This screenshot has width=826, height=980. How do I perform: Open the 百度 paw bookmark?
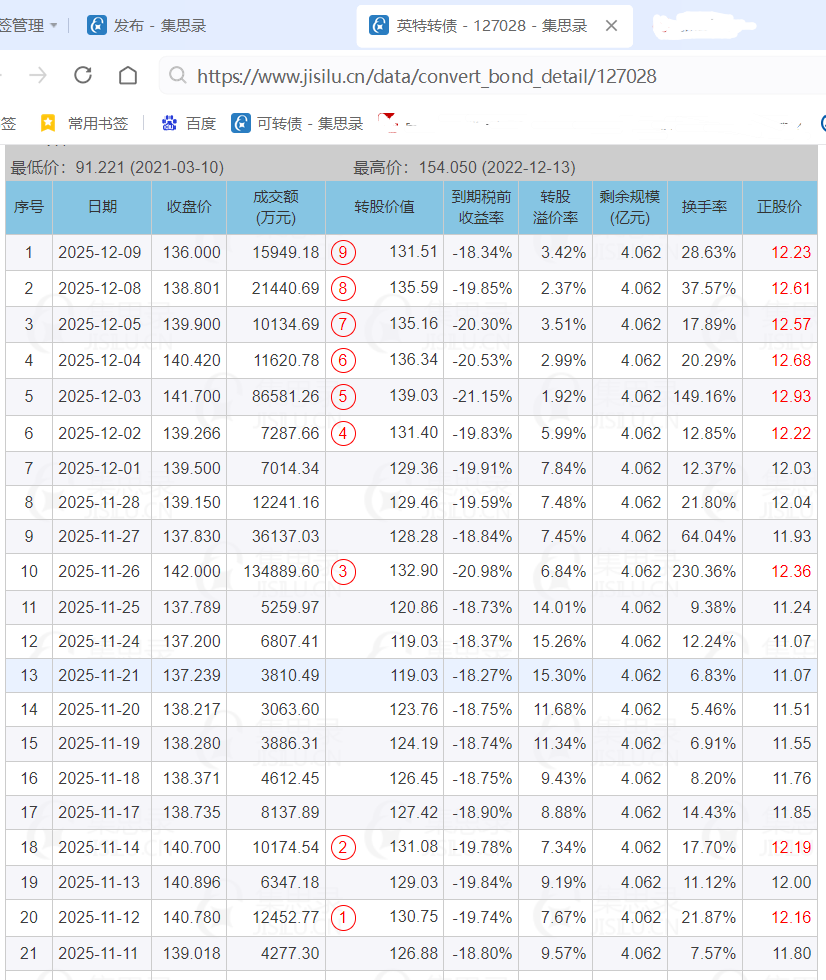coord(188,123)
